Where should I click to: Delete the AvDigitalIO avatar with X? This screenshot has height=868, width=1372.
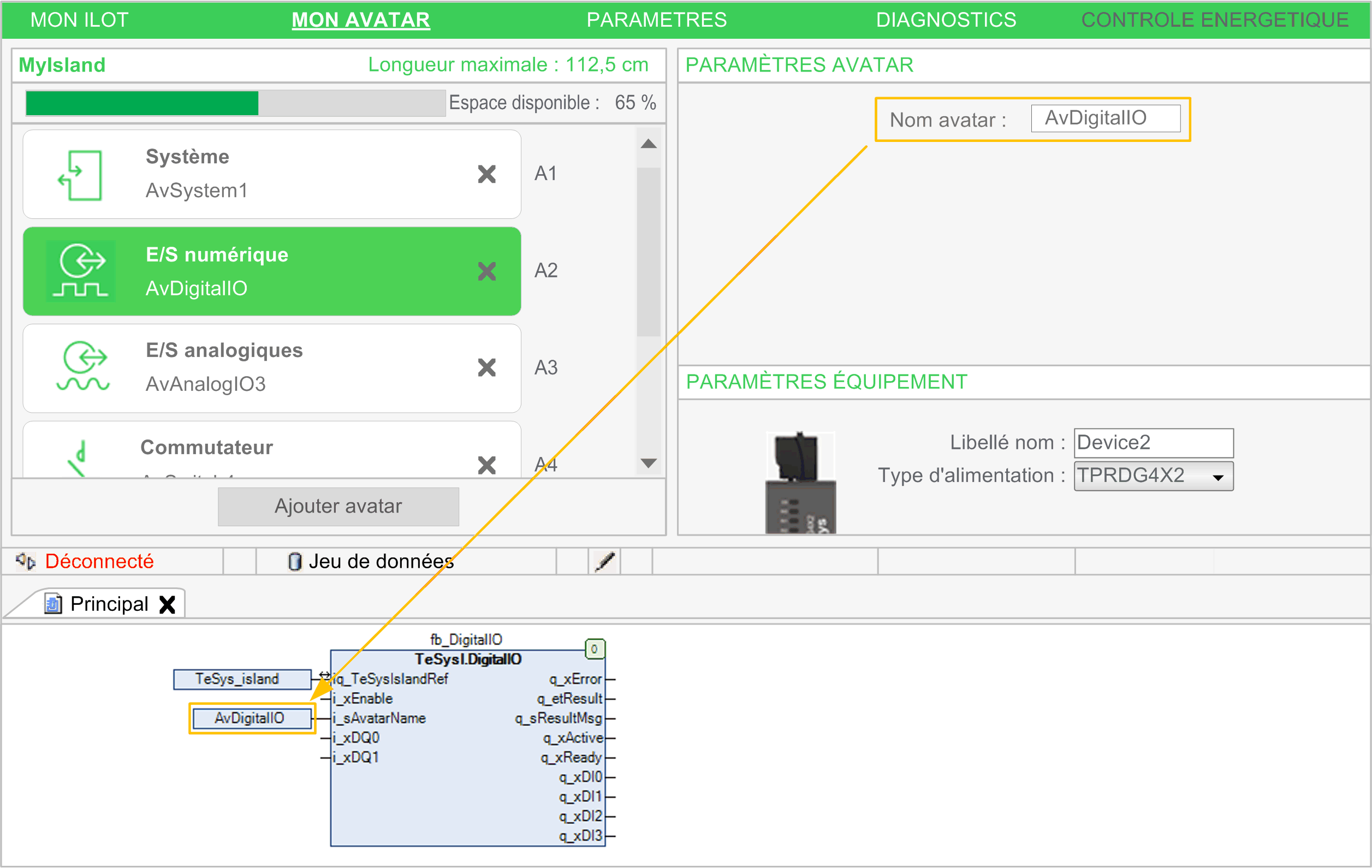486,271
